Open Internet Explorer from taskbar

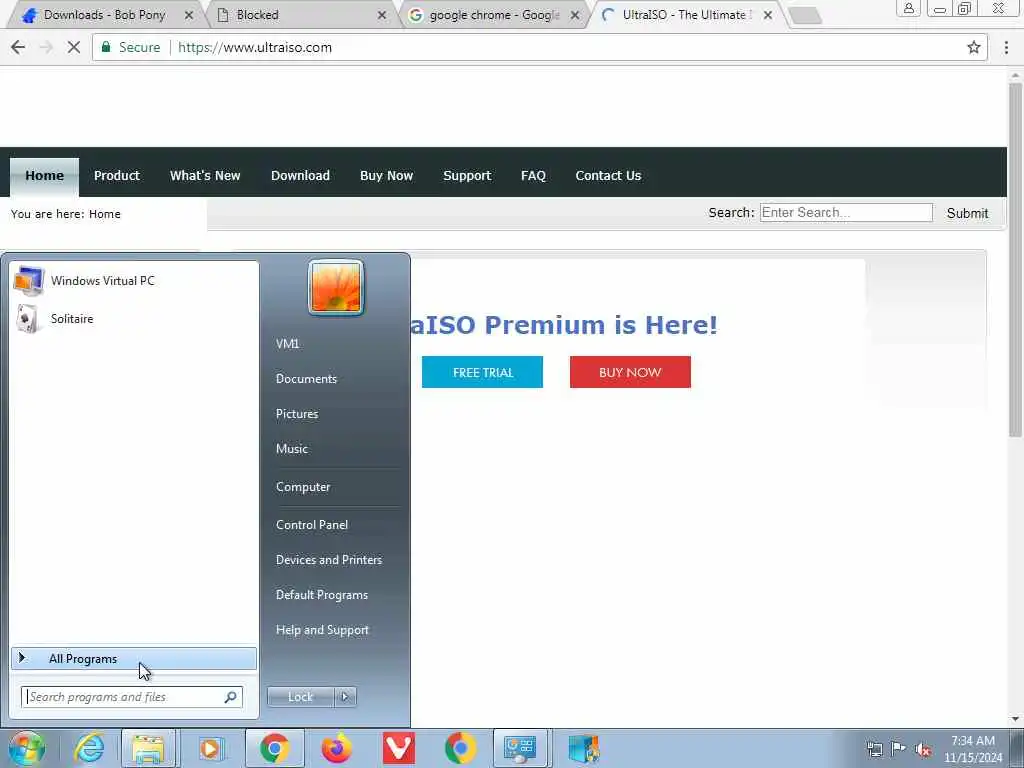pos(89,748)
